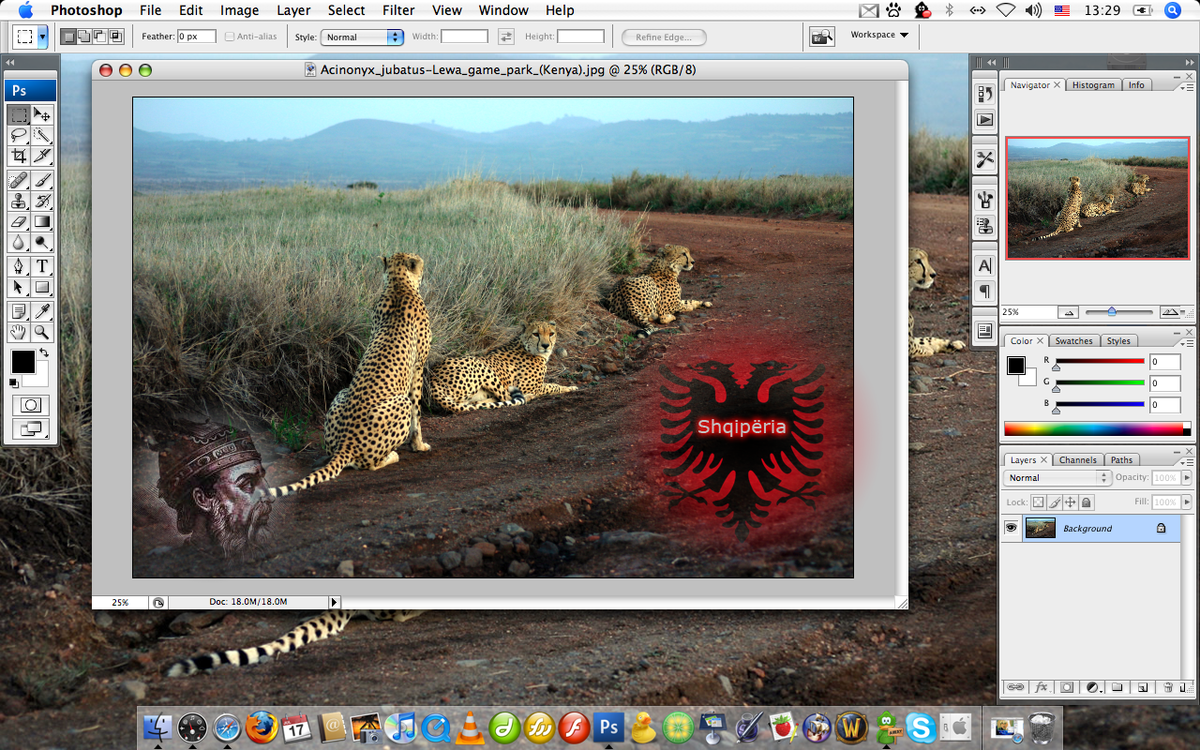
Task: Select the Pen tool
Action: pos(18,267)
